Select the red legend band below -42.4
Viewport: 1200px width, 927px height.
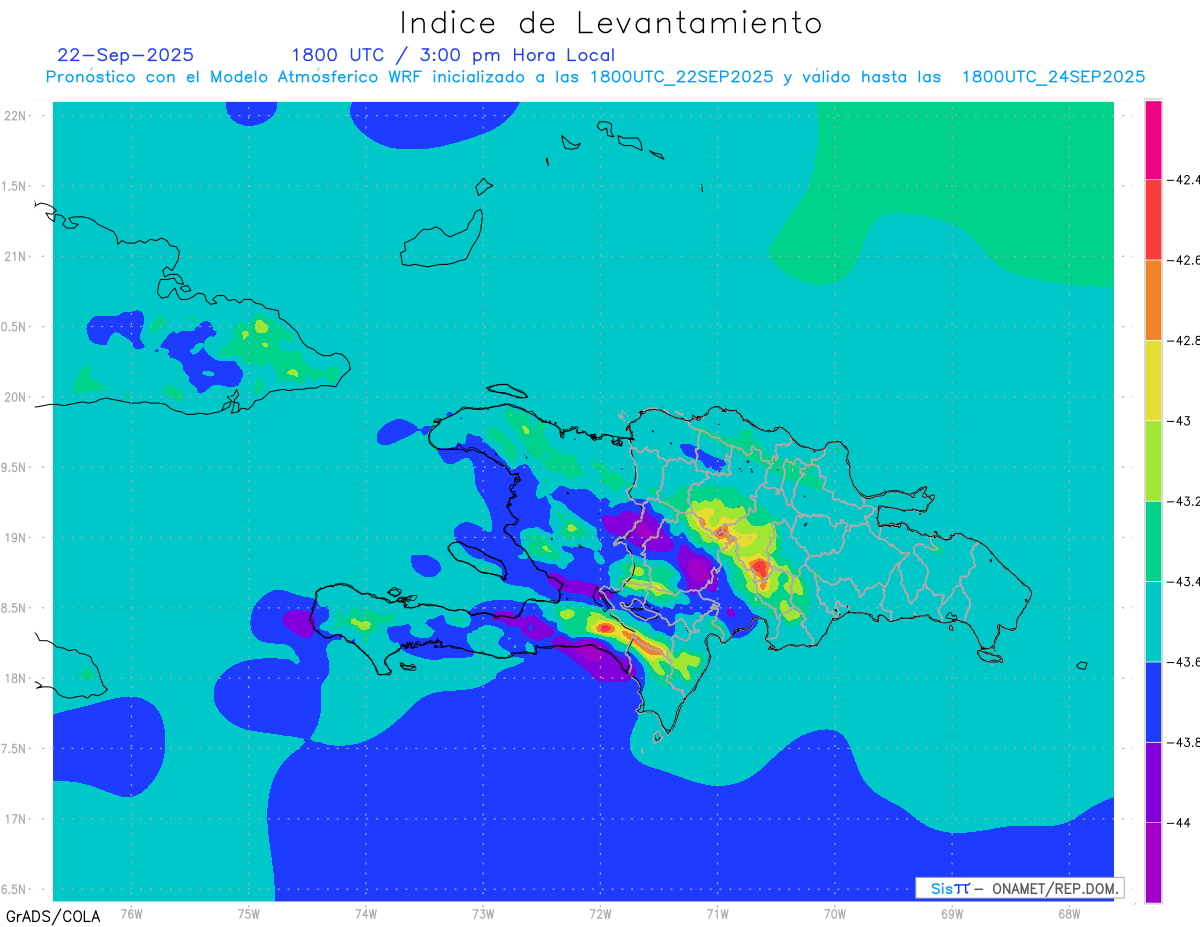tap(1153, 220)
